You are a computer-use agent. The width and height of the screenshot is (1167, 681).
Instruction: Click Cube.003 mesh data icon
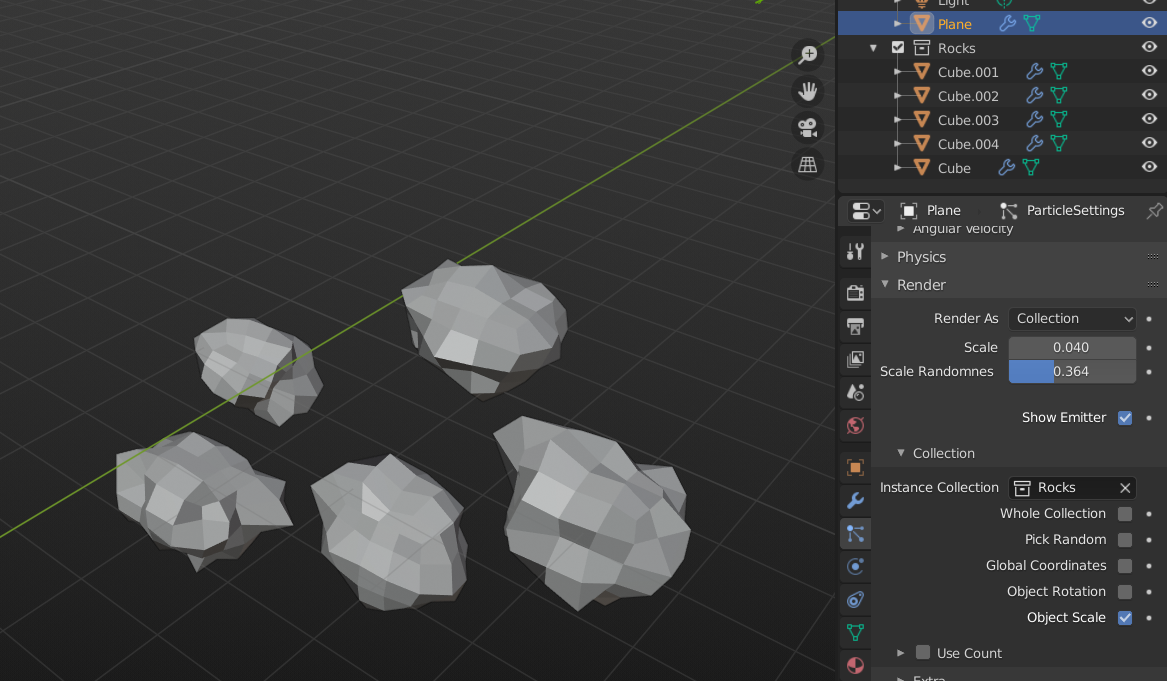tap(1059, 119)
